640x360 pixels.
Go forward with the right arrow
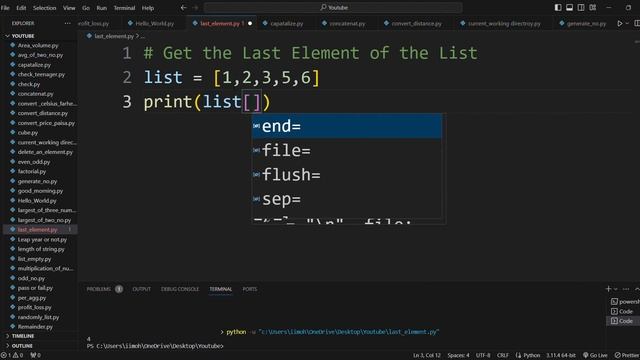(196, 7)
